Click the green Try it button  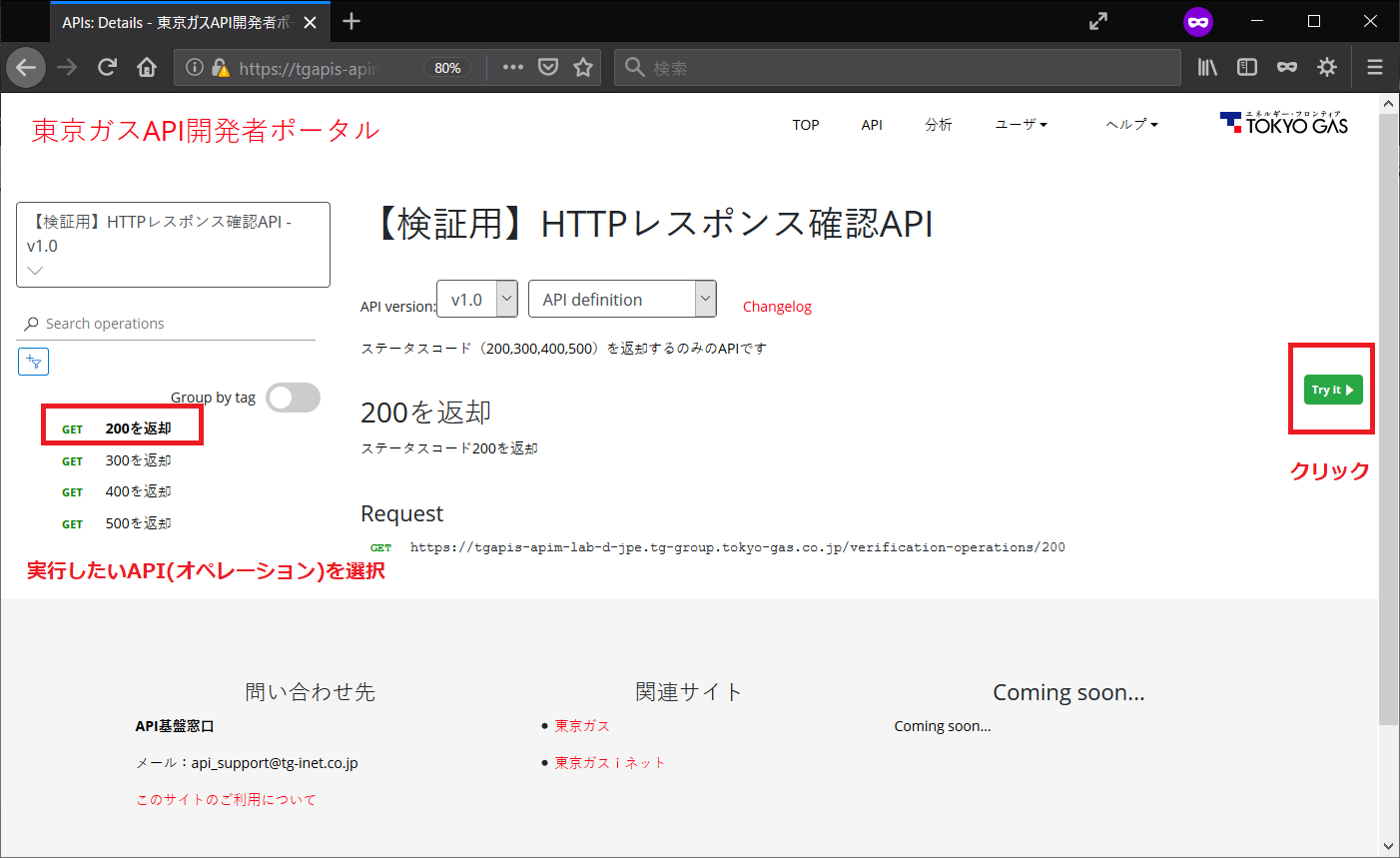[x=1333, y=390]
